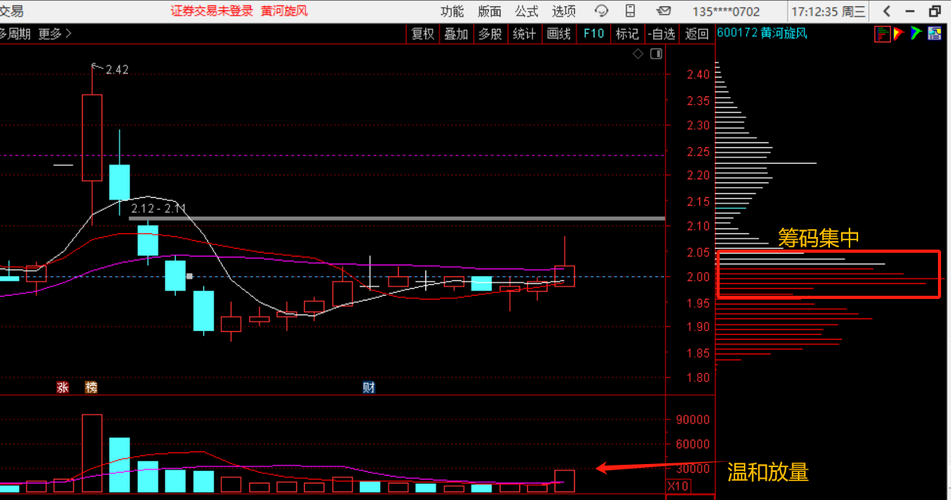Click the 17:12:35 周三 clock display
The height and width of the screenshot is (500, 951).
point(828,12)
